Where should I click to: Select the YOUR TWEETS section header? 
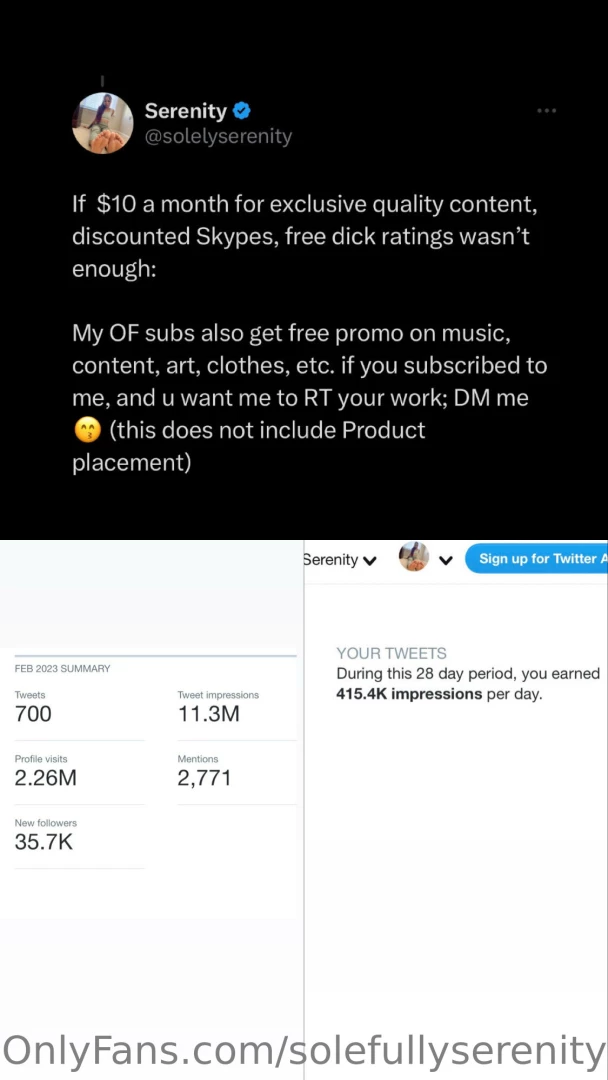(x=392, y=653)
